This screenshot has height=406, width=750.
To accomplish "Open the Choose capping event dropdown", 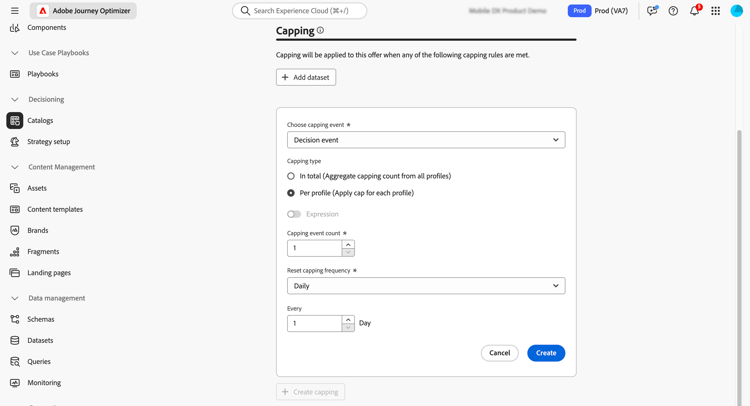I will [425, 140].
